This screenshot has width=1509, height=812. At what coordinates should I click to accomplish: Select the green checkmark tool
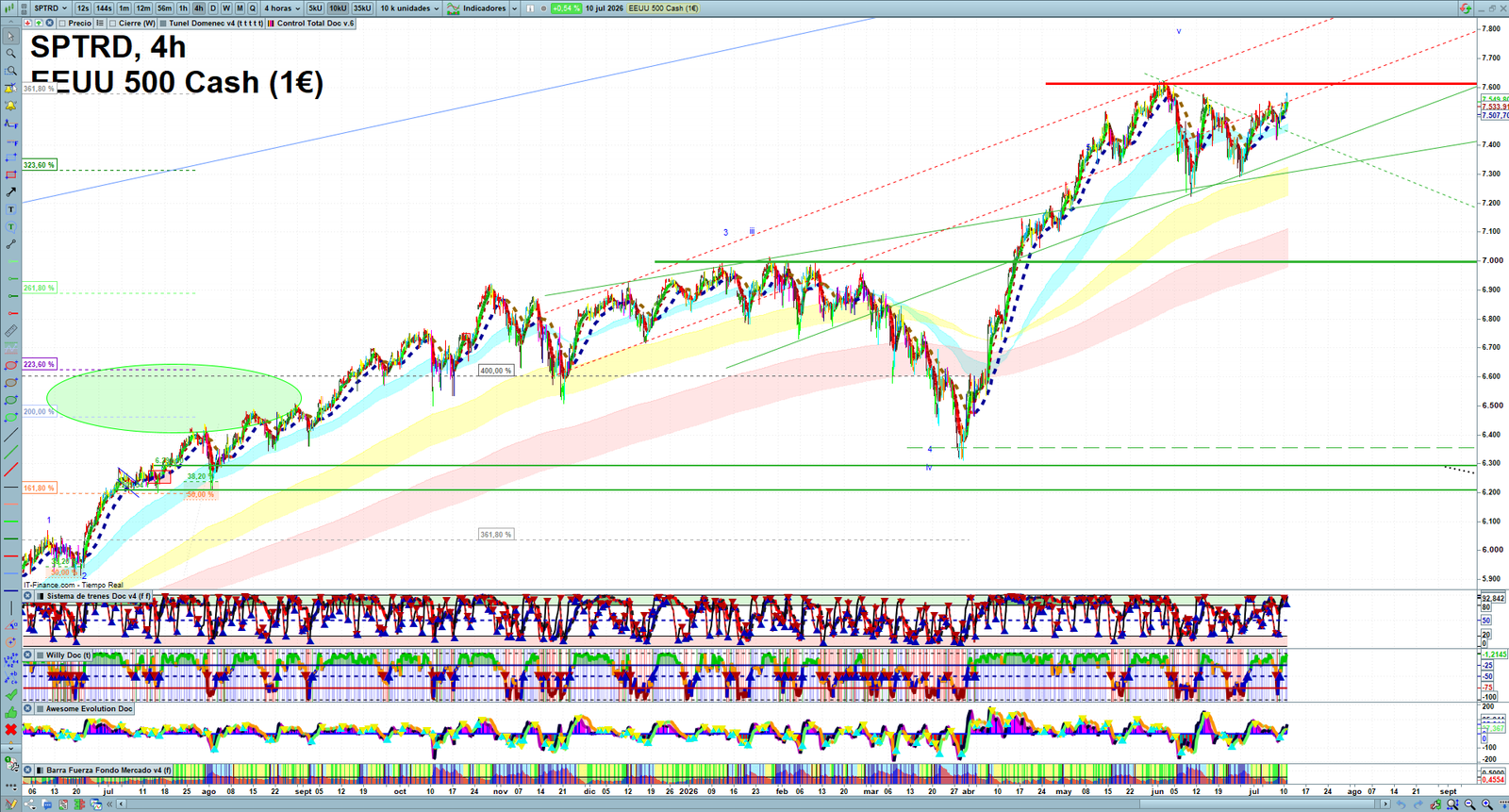coord(10,694)
